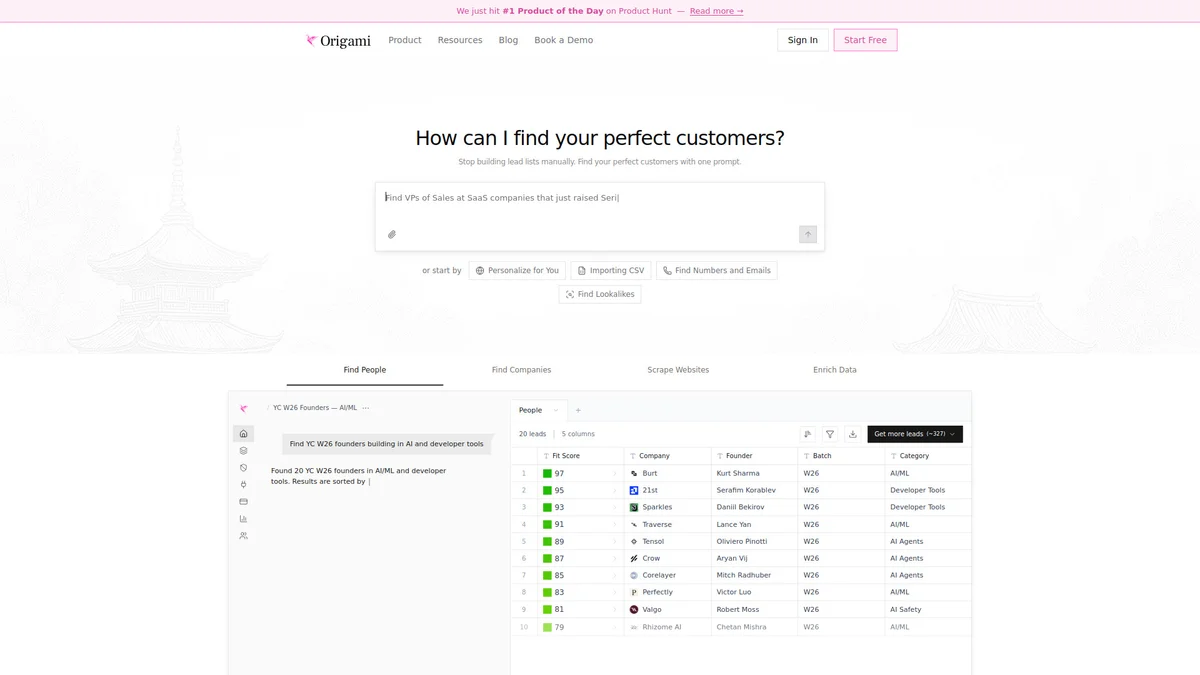
Task: Open the layers icon in the sidebar
Action: pos(243,451)
